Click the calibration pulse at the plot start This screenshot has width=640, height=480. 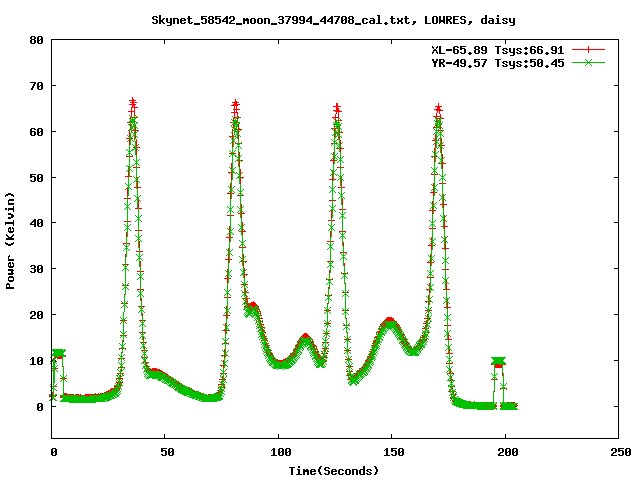point(58,354)
